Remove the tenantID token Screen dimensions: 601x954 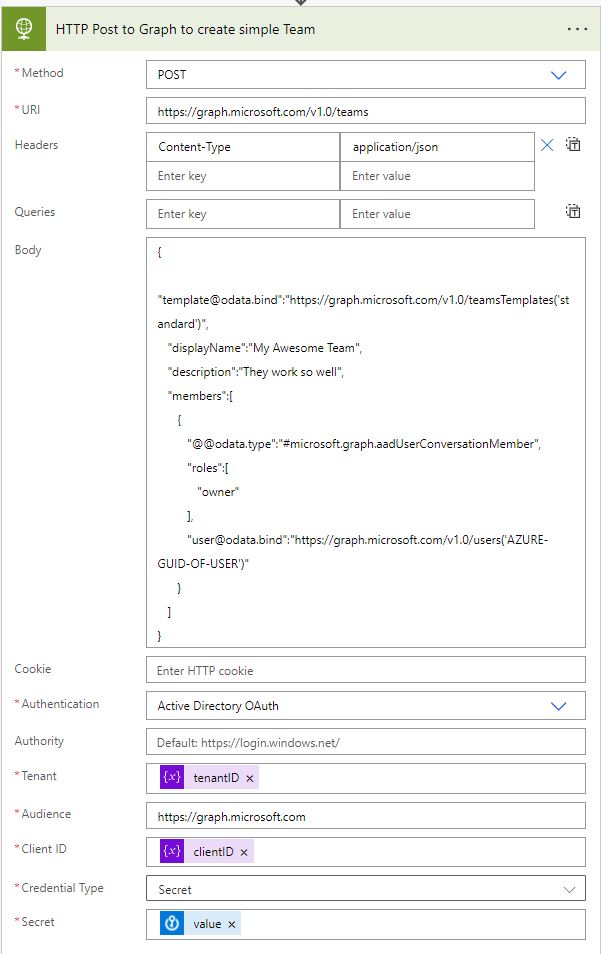(x=249, y=778)
